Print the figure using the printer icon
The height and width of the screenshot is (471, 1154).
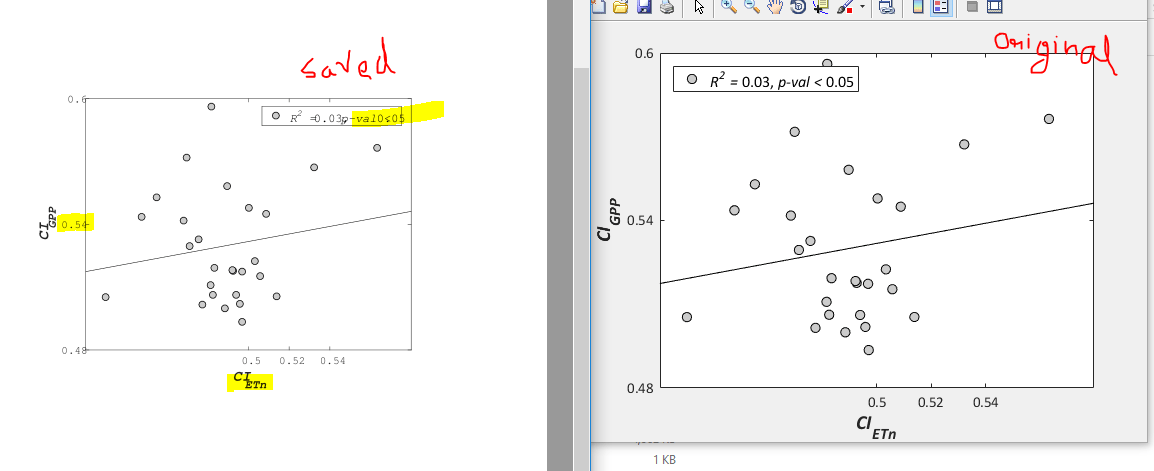(666, 7)
